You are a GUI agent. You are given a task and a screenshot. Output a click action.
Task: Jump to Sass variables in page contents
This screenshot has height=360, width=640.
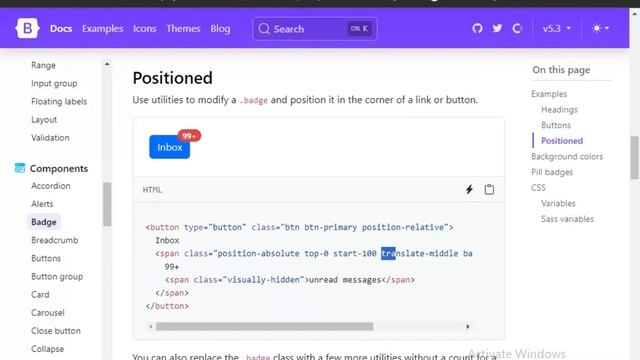pos(567,219)
